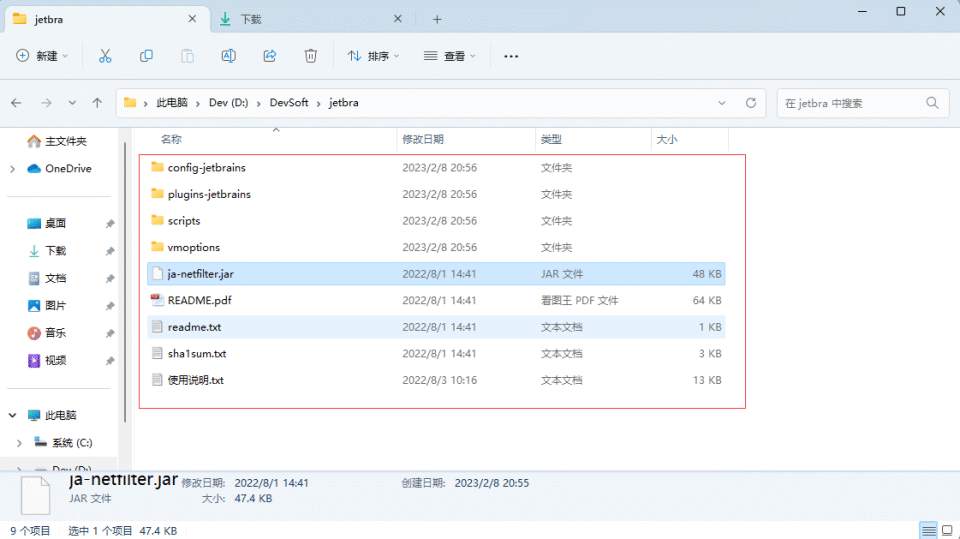Close the jetbra tab
The width and height of the screenshot is (960, 539).
[x=192, y=19]
